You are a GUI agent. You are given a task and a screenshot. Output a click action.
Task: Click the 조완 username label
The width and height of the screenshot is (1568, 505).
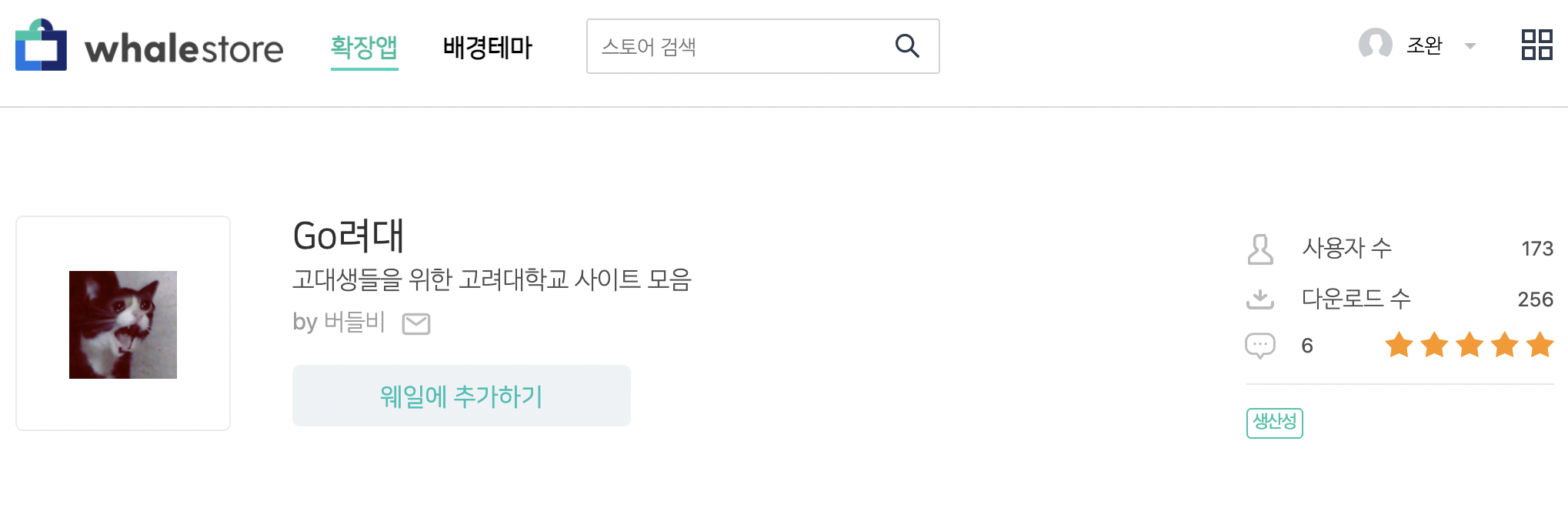click(1424, 45)
